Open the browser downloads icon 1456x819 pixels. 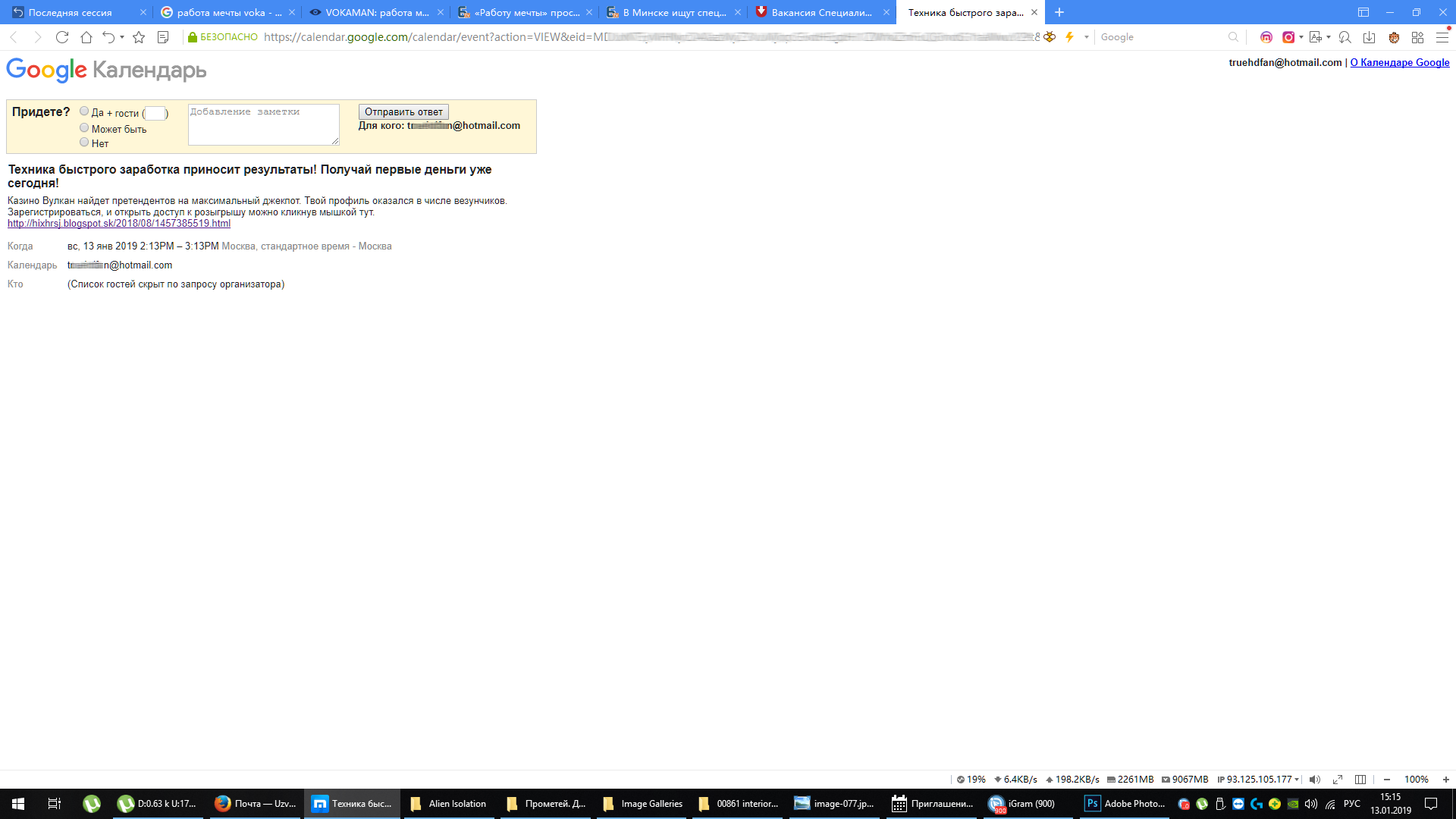pos(1369,37)
